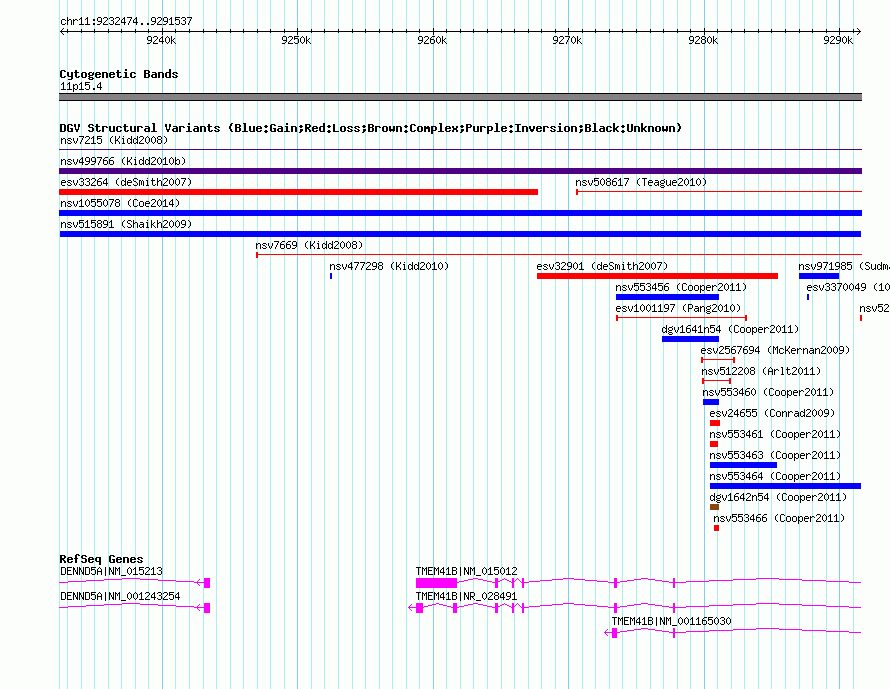Select the large TMEM41B NM_015012 exon block
Image resolution: width=890 pixels, height=689 pixels.
tap(436, 583)
